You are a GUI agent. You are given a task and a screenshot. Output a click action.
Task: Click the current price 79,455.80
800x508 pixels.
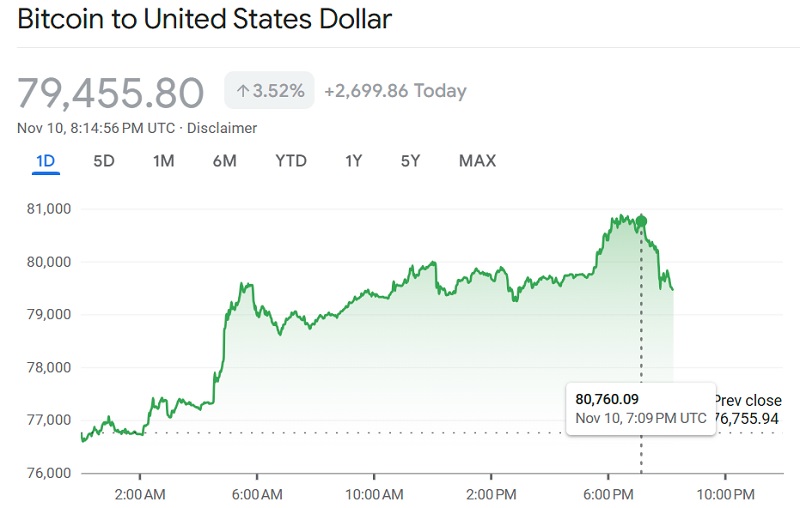click(111, 92)
